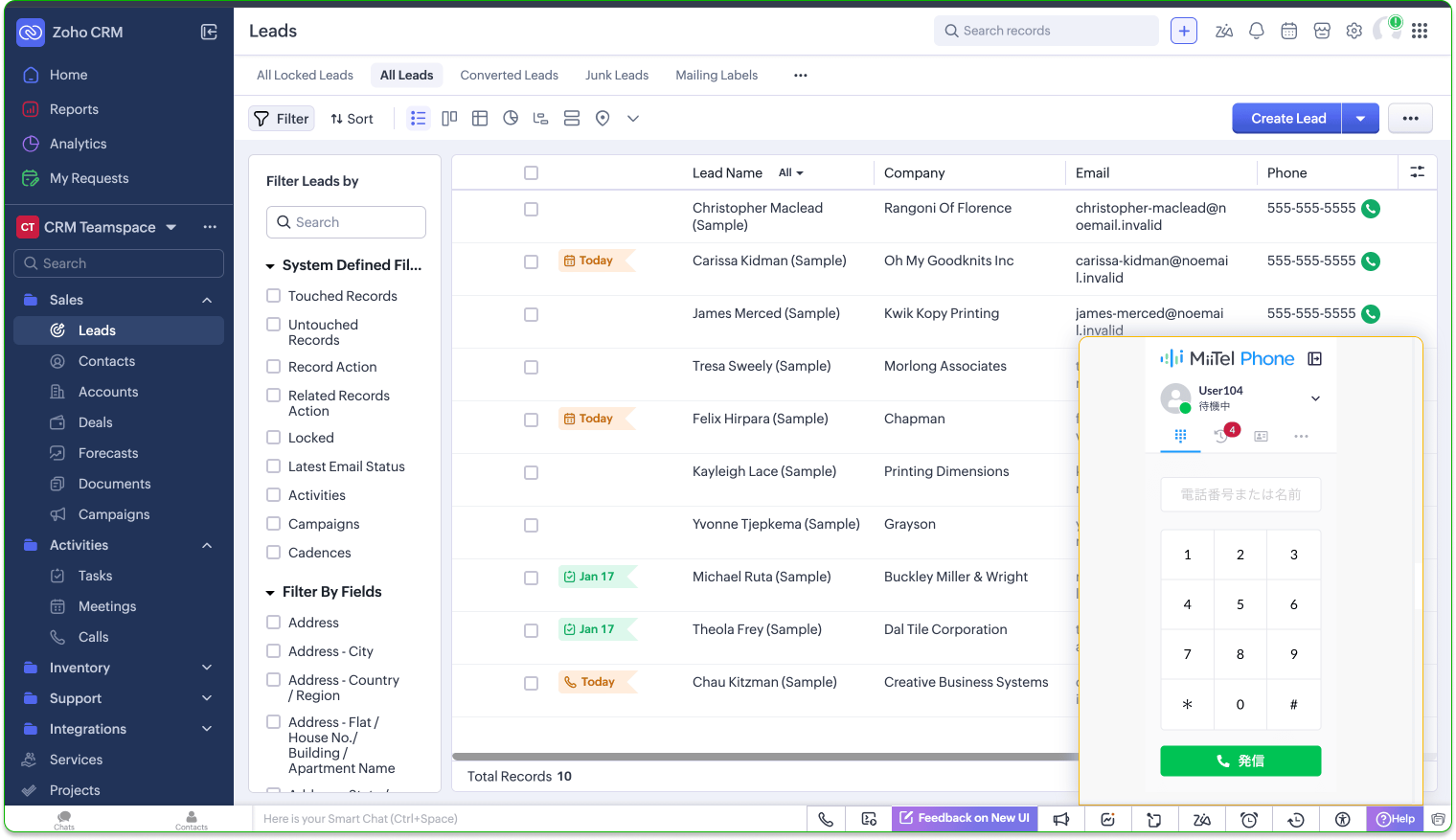This screenshot has width=1456, height=840.
Task: Click the horizontal scrollbar under leads table
Action: coord(764,757)
